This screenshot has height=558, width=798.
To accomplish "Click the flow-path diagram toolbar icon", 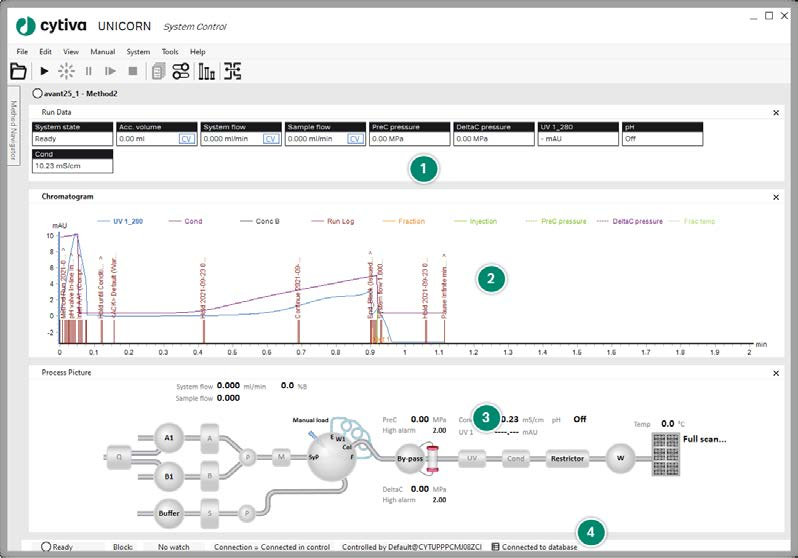I will 233,71.
